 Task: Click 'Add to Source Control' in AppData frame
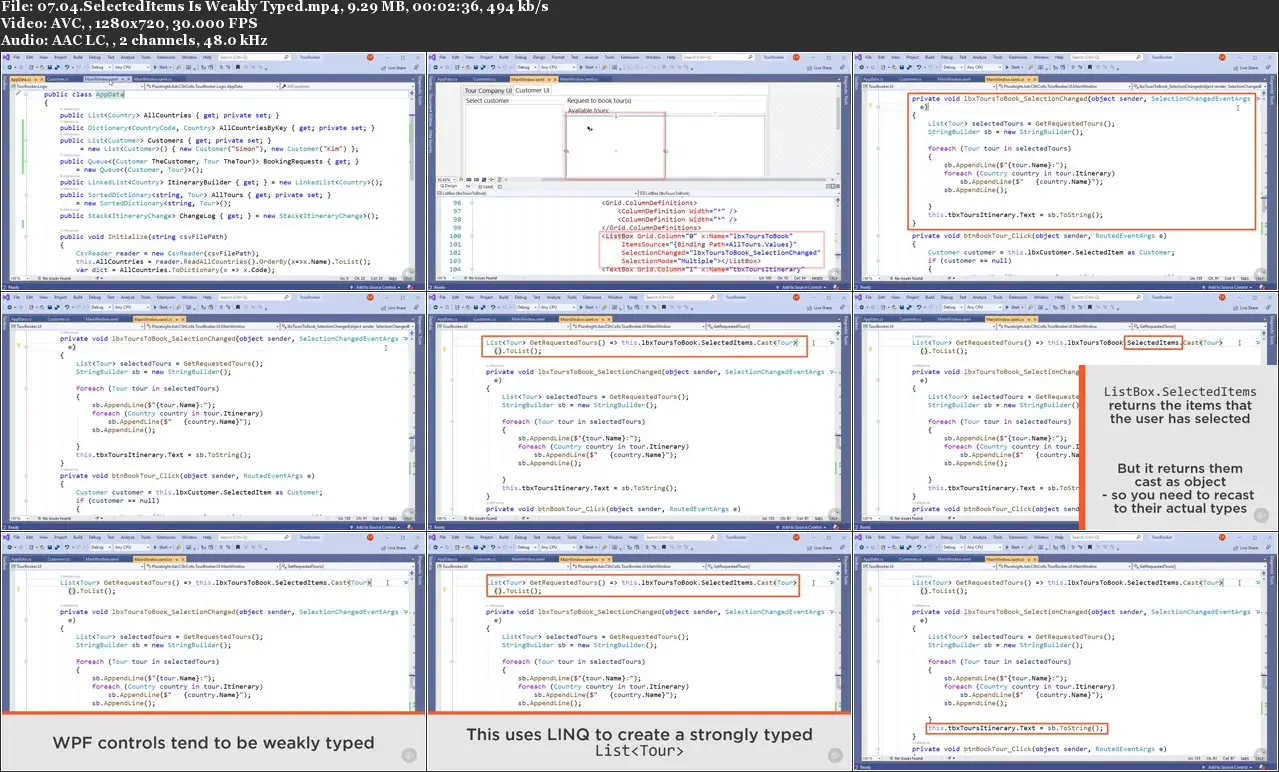click(x=378, y=287)
